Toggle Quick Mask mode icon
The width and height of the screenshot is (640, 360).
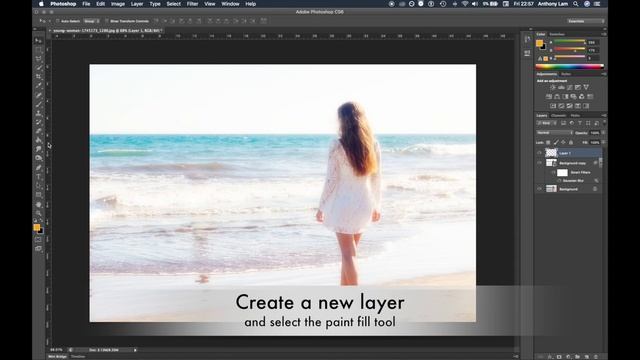(38, 240)
